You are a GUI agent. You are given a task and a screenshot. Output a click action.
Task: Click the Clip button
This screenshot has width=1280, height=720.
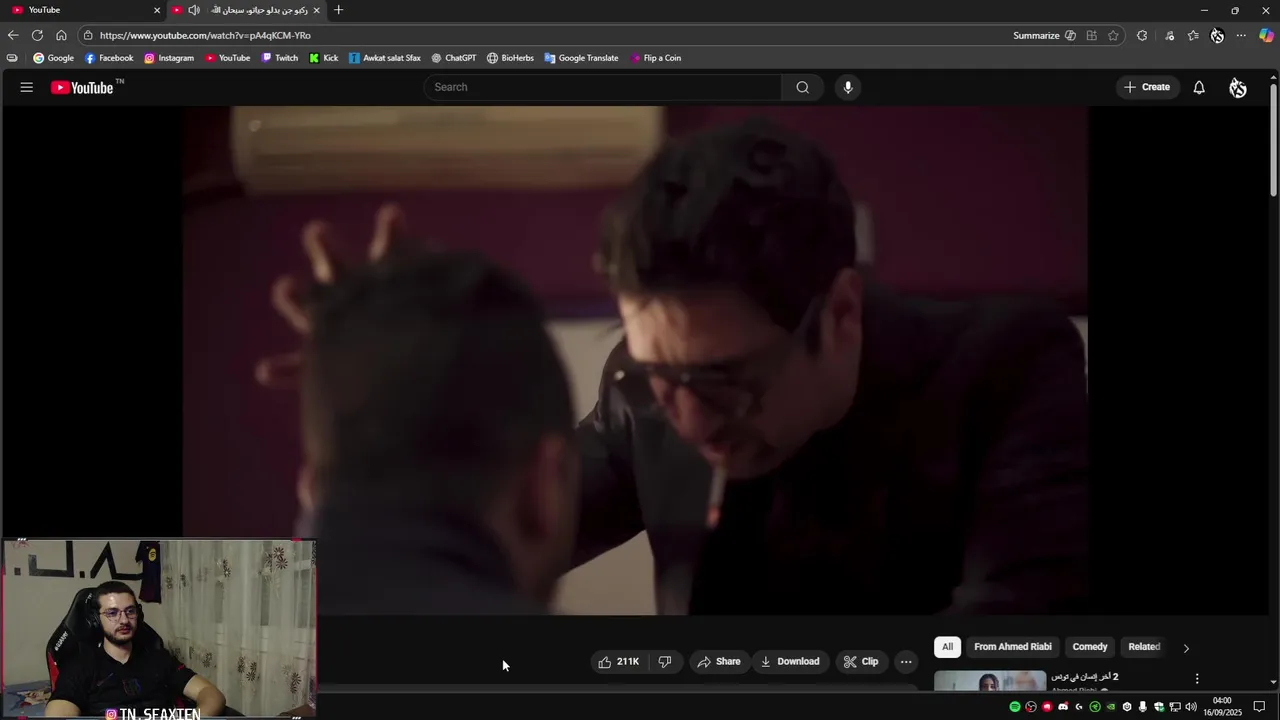[861, 662]
